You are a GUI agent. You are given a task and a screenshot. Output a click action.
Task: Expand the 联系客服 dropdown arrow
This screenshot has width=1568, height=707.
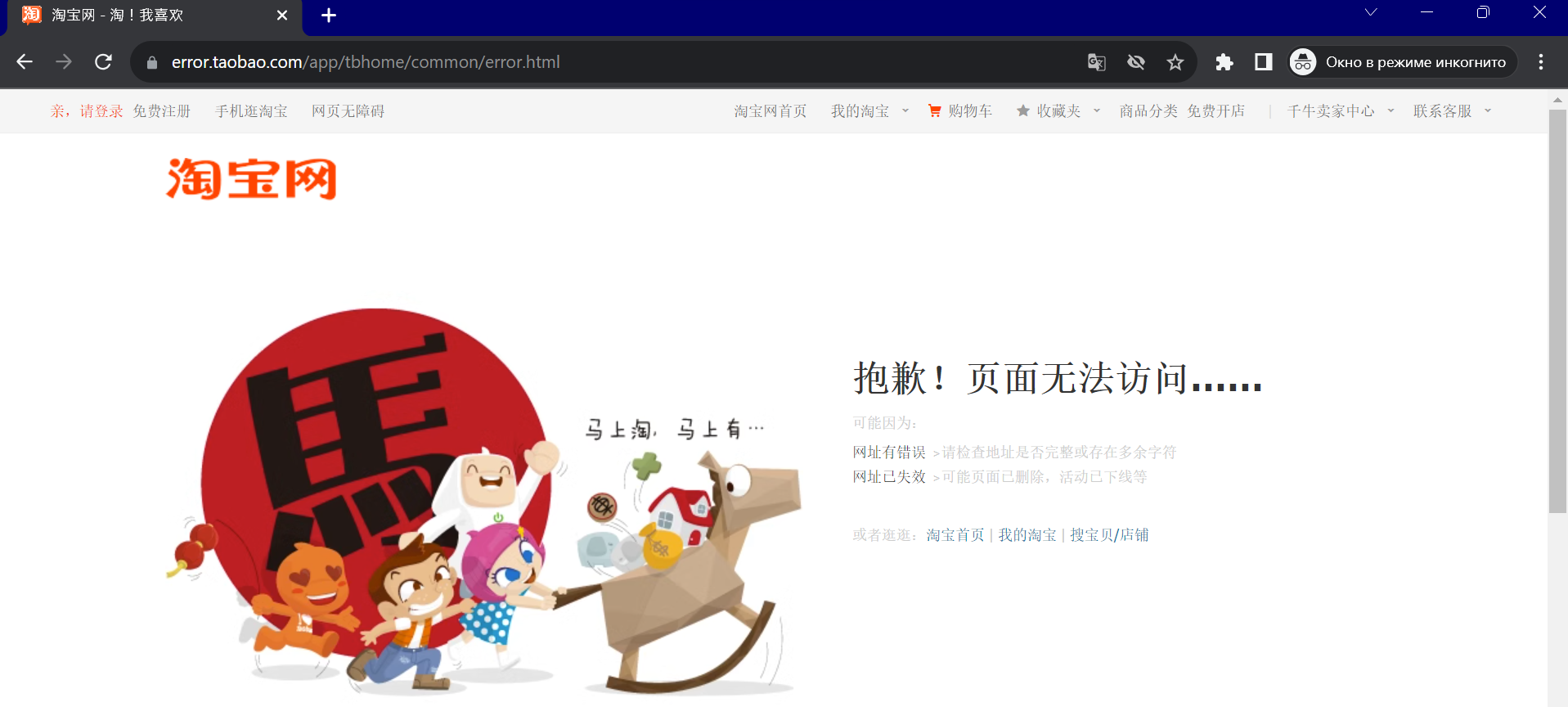pos(1488,111)
